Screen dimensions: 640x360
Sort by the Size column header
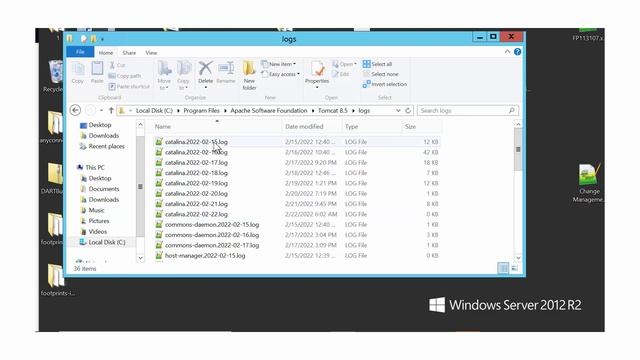422,127
